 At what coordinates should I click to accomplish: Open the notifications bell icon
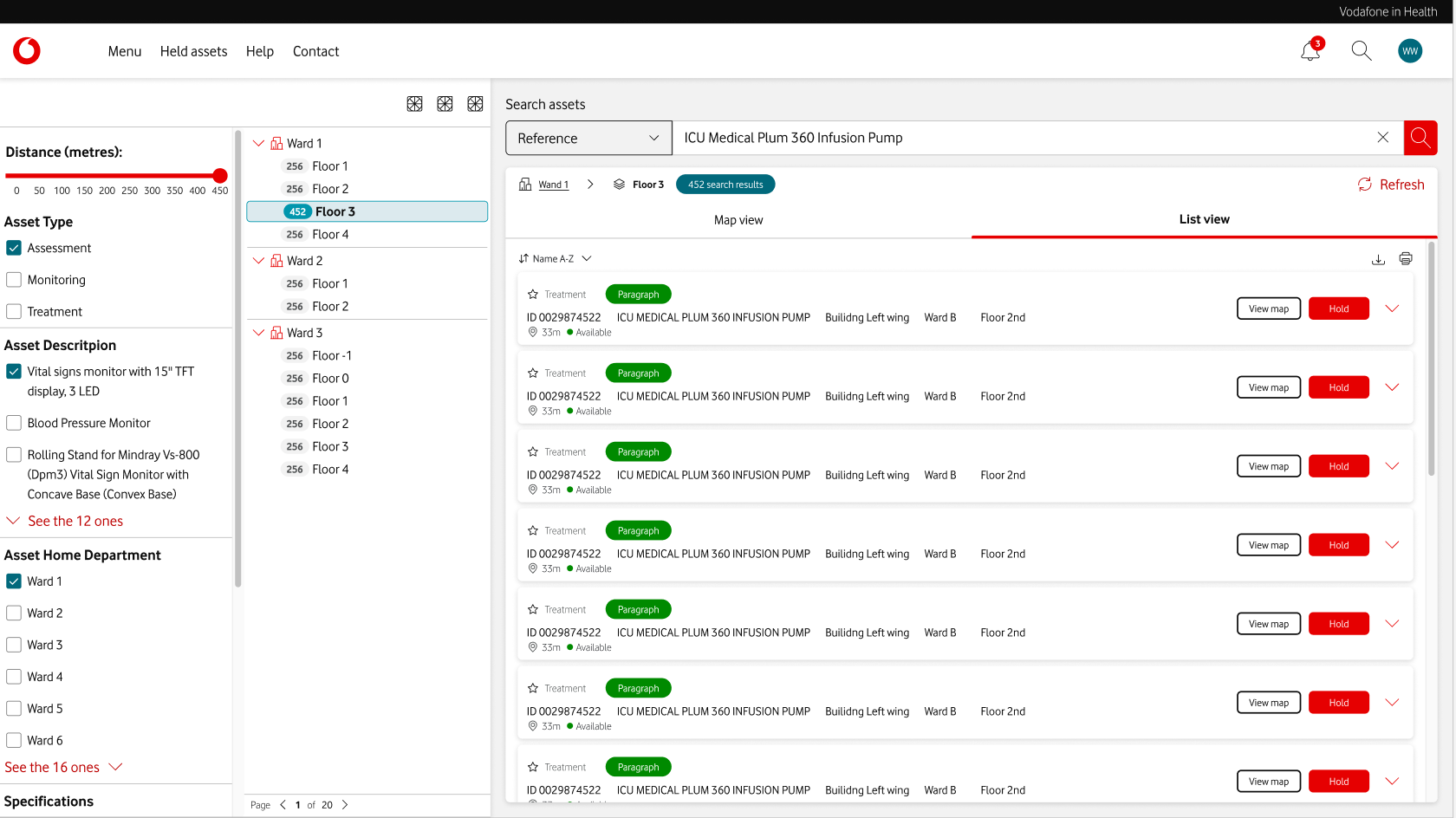(x=1310, y=51)
